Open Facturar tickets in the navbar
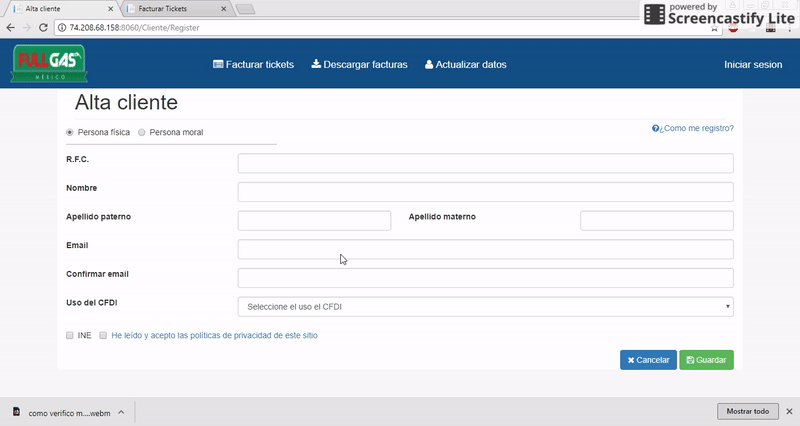Image resolution: width=800 pixels, height=426 pixels. tap(254, 64)
